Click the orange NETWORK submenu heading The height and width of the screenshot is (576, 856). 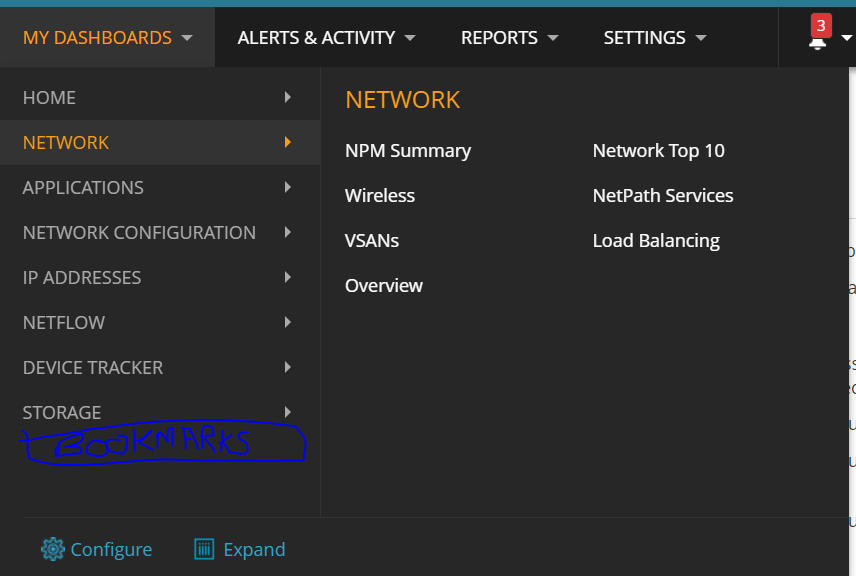(x=403, y=100)
